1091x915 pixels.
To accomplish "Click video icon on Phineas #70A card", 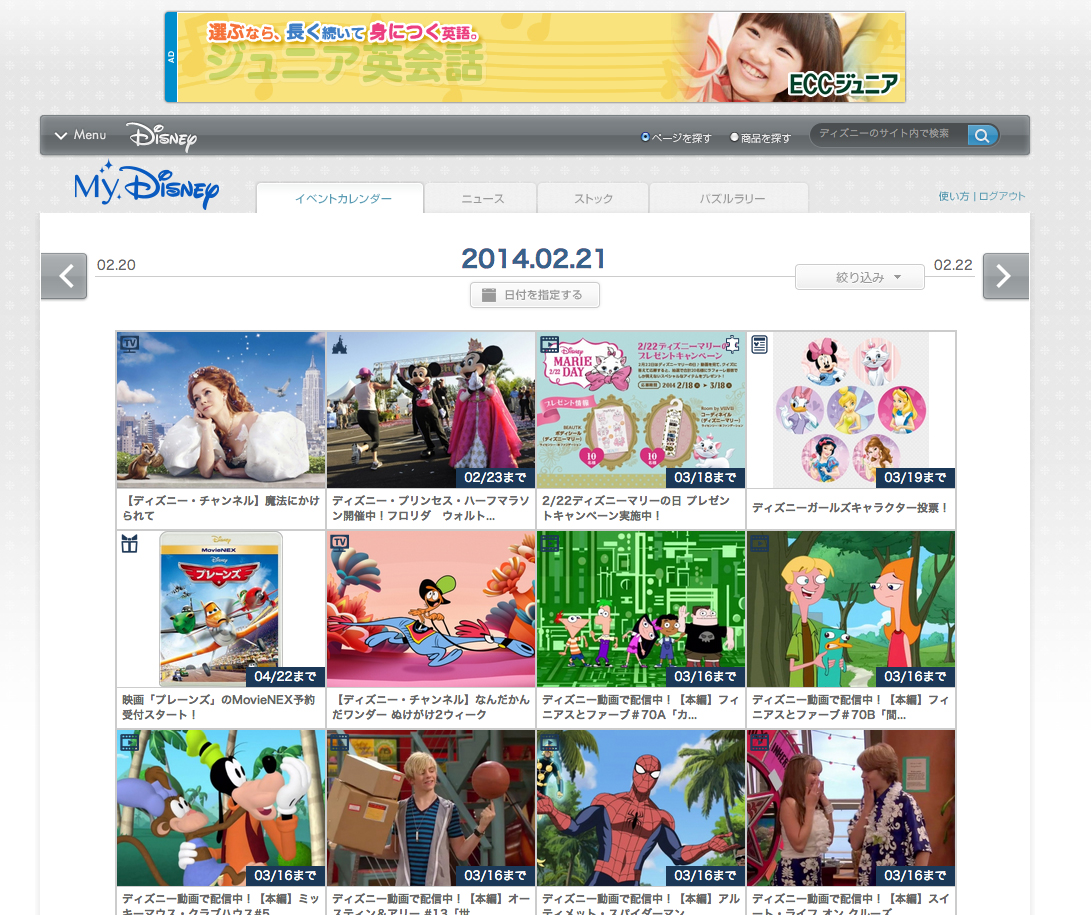I will 550,543.
